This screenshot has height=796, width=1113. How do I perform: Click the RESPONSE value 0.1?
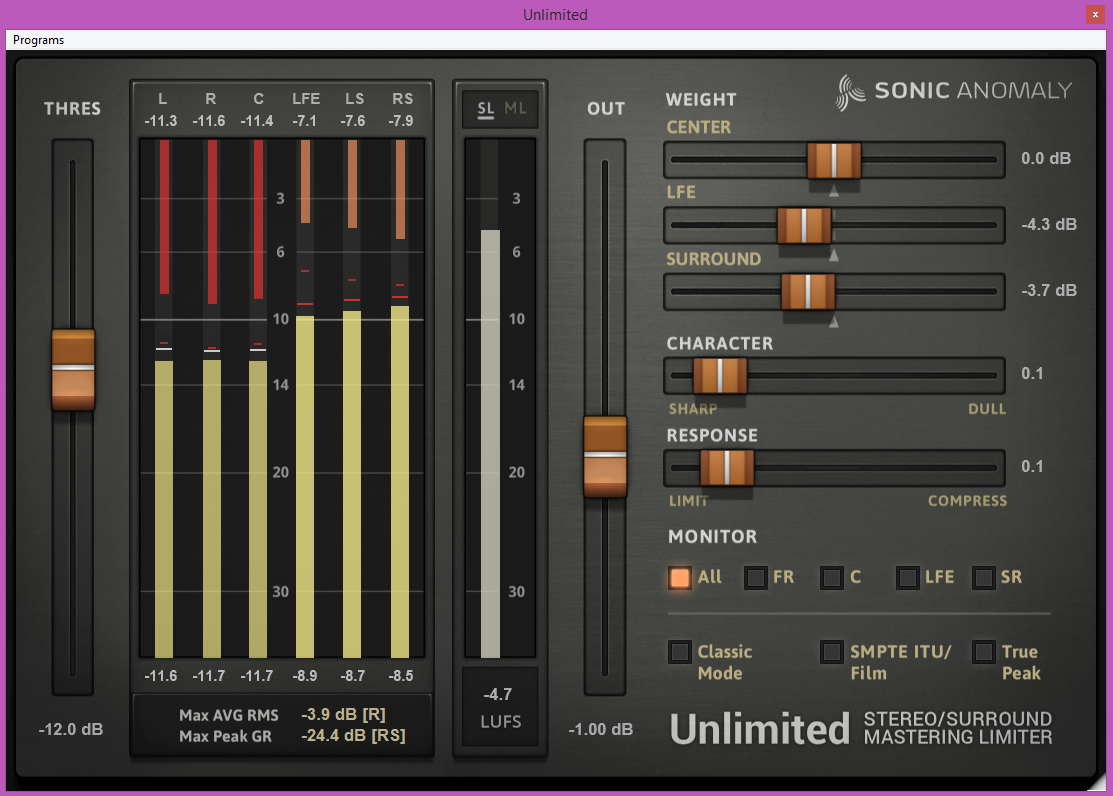[x=1032, y=467]
